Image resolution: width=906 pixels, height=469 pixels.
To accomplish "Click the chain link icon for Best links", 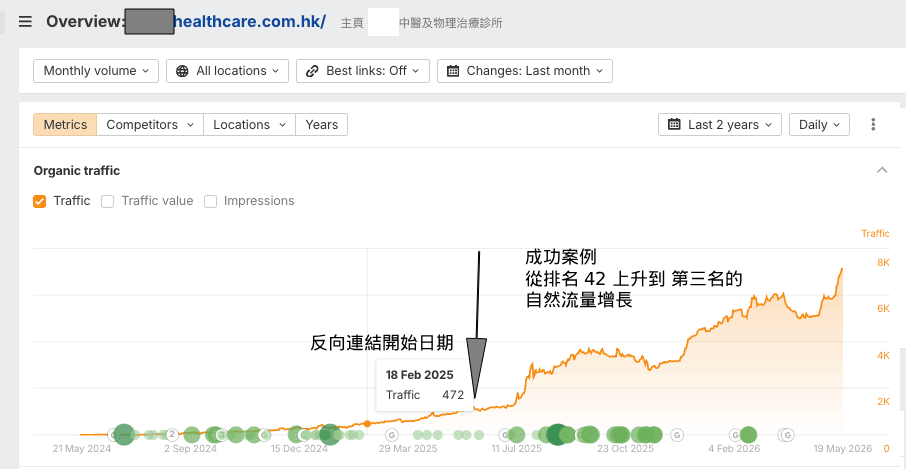I will tap(313, 71).
